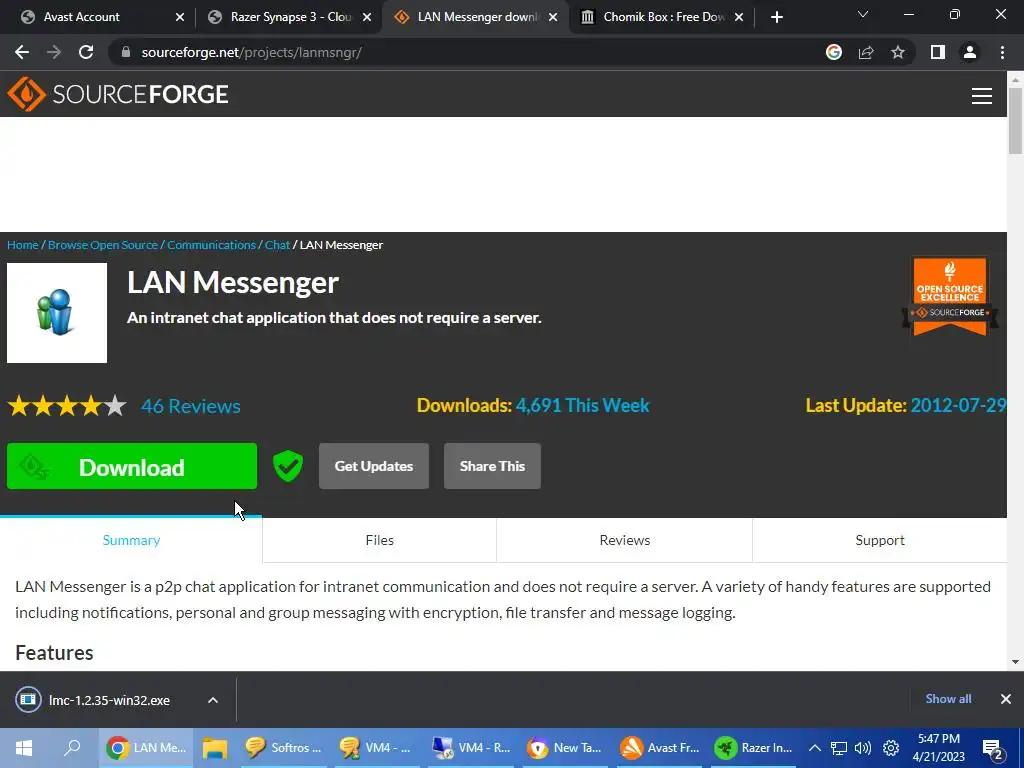Click the green shield verified icon
This screenshot has height=768, width=1024.
(288, 466)
